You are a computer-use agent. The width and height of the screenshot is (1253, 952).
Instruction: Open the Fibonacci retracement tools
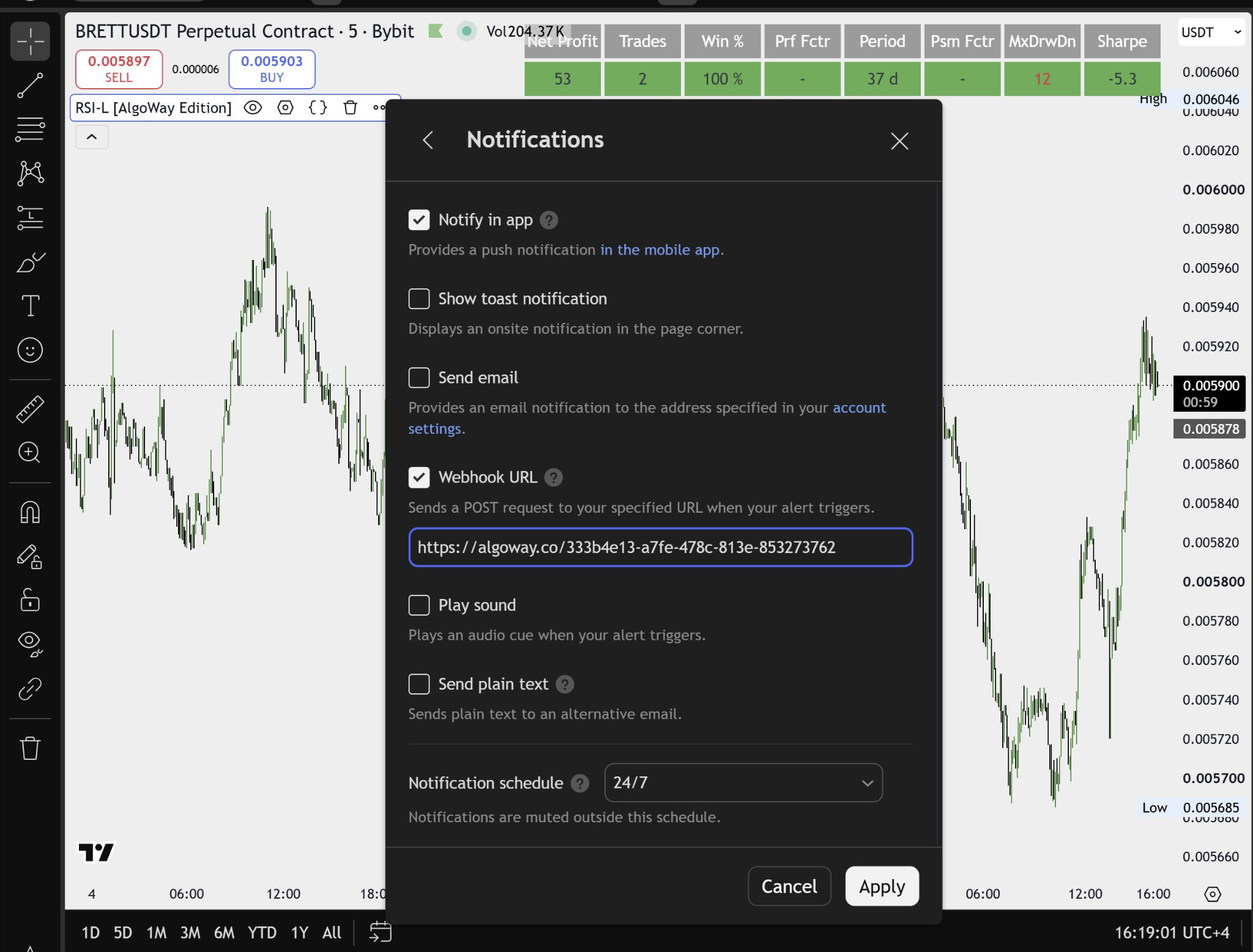[30, 130]
